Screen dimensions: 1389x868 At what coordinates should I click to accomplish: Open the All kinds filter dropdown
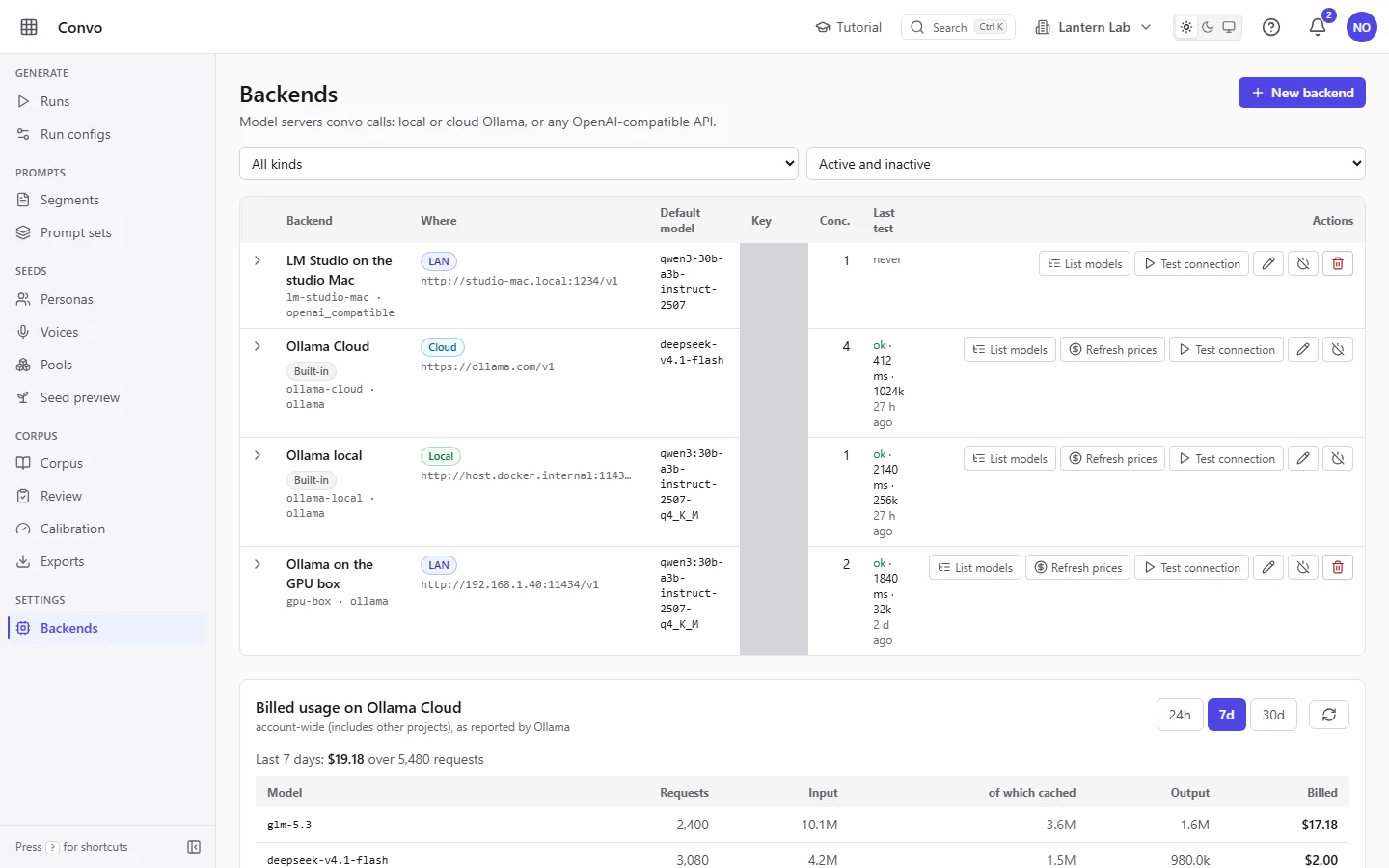pos(519,164)
